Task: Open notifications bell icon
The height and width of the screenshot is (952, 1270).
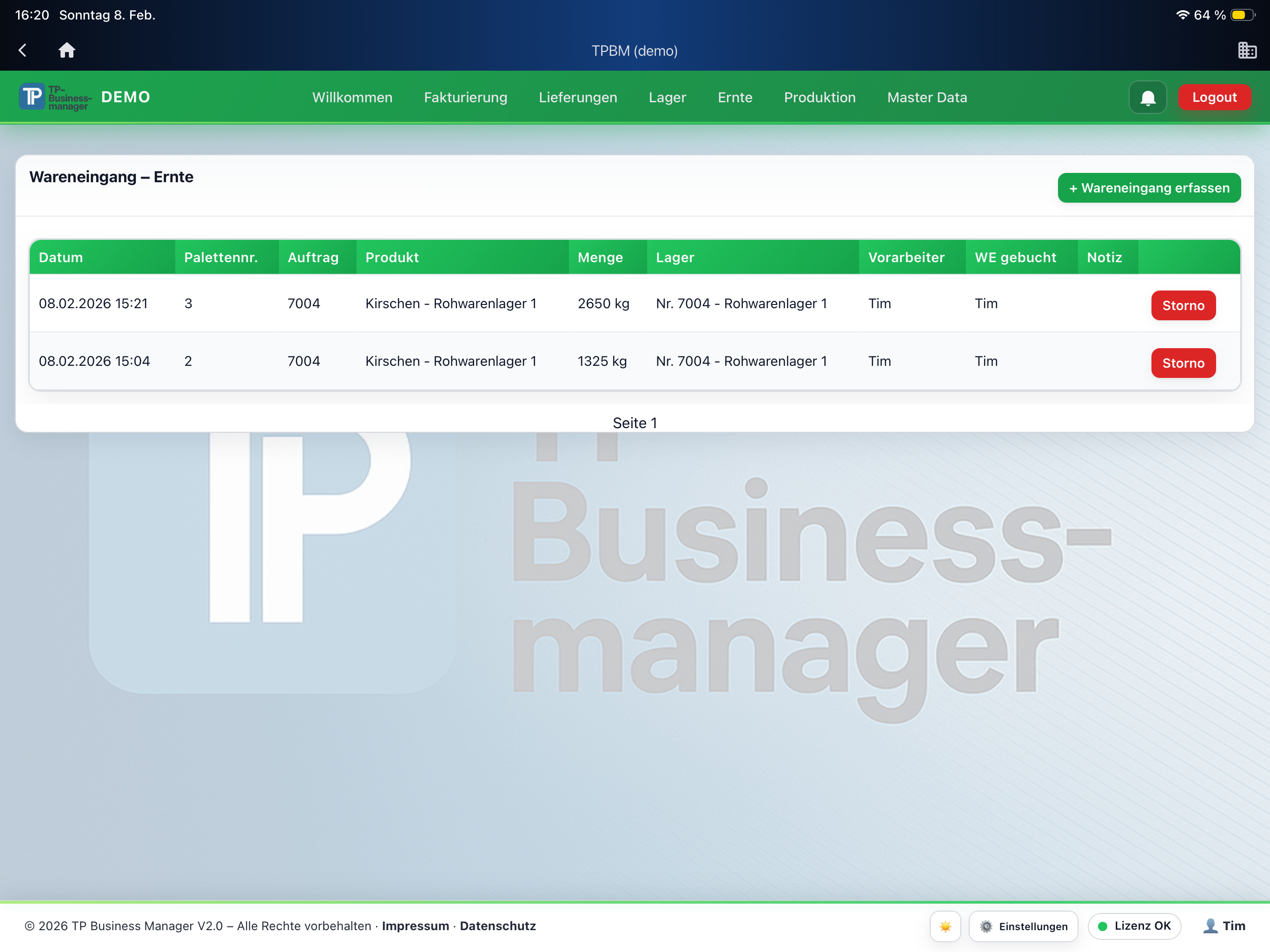Action: pos(1148,98)
